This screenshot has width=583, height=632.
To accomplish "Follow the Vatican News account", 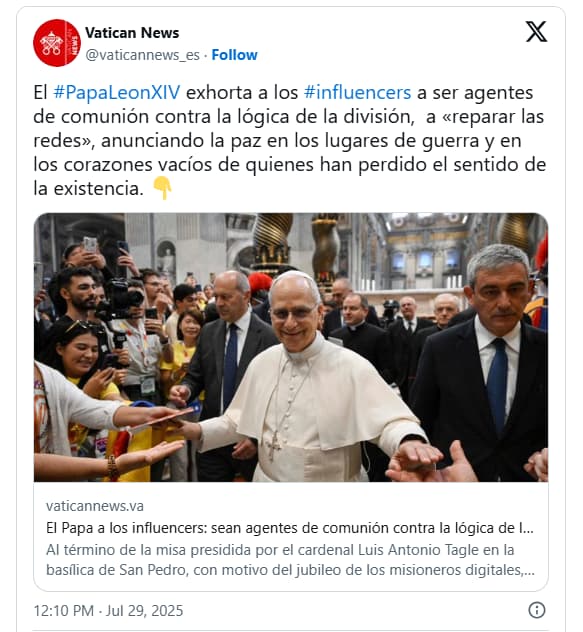I will coord(234,55).
